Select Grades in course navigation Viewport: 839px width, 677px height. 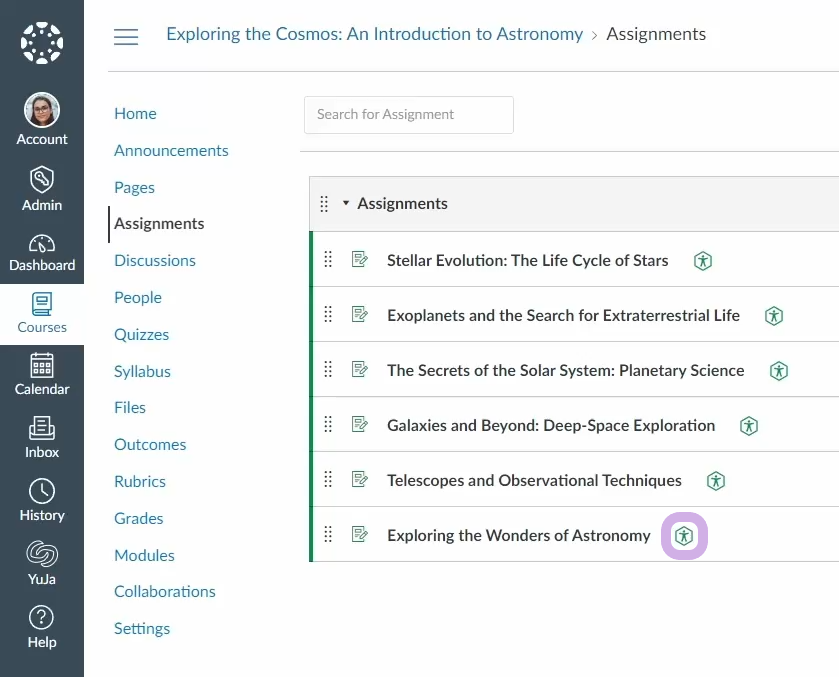pos(139,519)
